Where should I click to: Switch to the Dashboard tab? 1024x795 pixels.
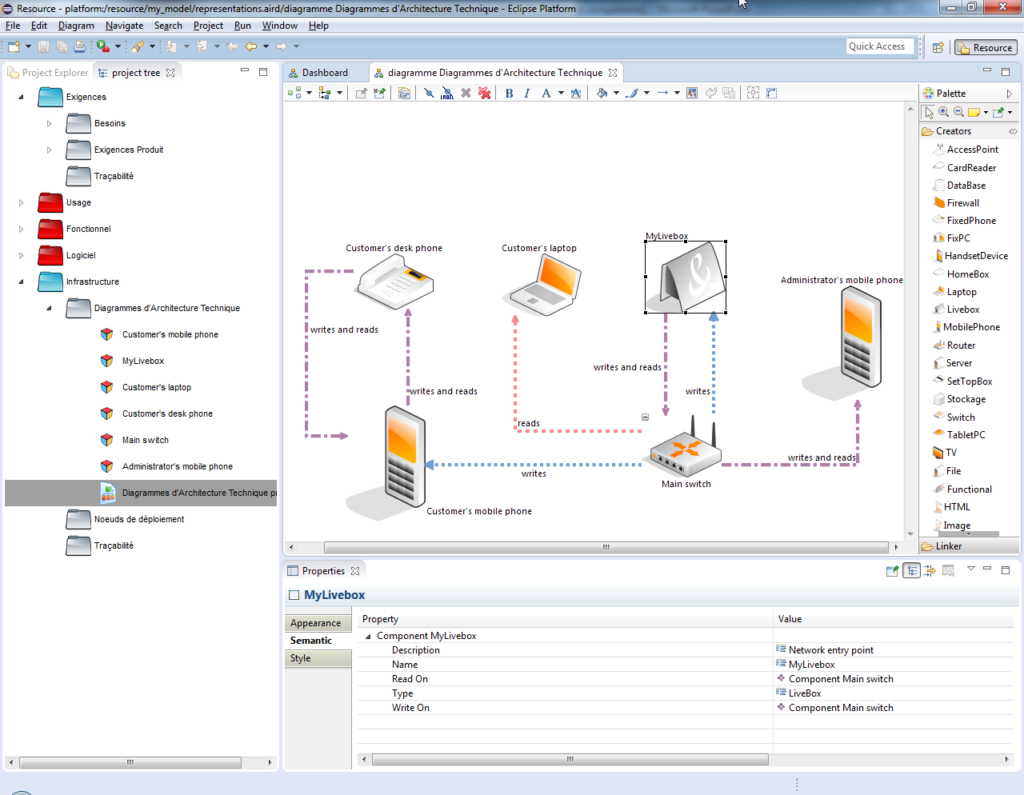[324, 72]
